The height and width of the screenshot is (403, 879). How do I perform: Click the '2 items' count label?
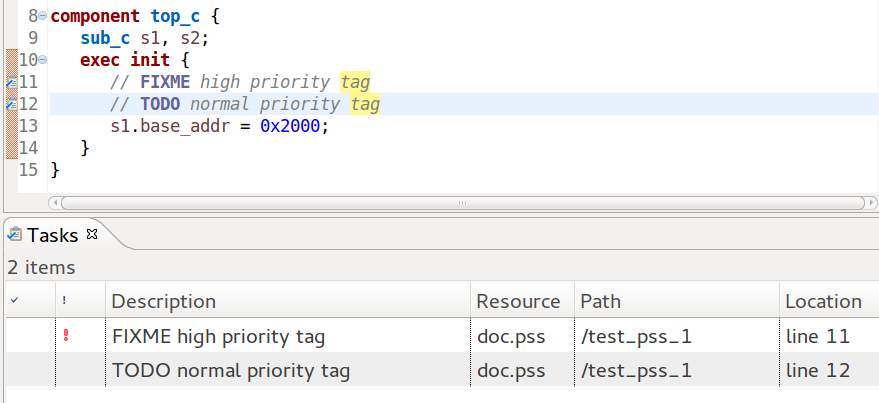(x=41, y=267)
